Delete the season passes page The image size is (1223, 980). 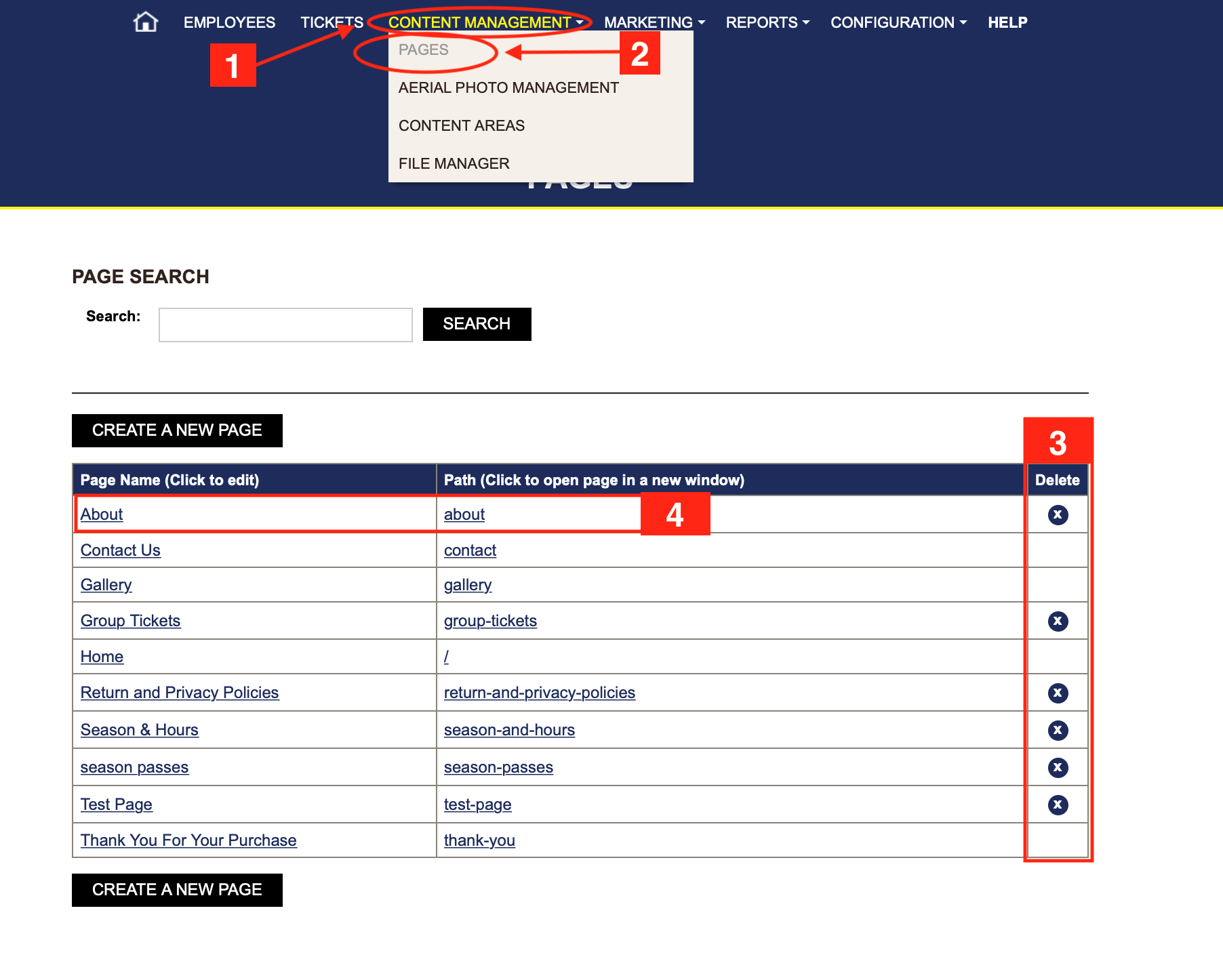coord(1058,768)
